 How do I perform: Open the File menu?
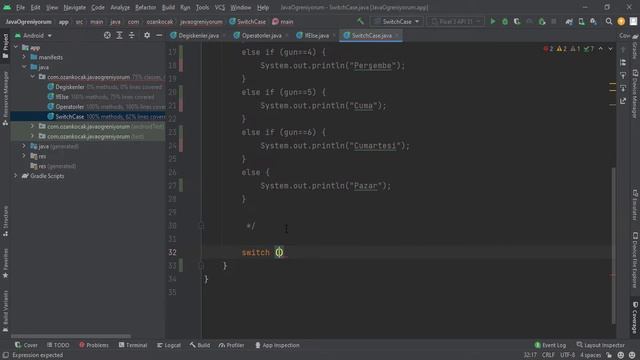20,7
